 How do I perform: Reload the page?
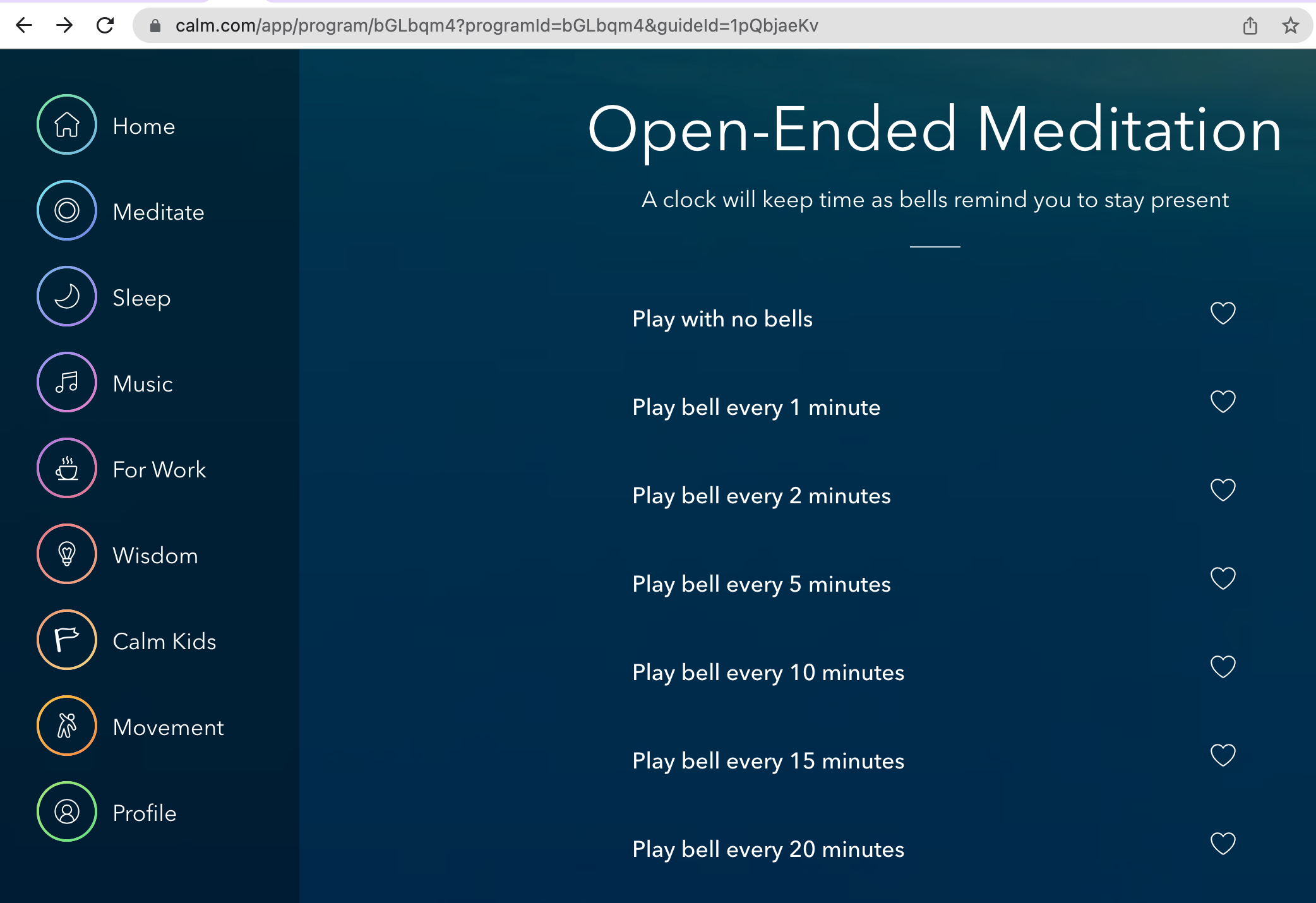(105, 25)
